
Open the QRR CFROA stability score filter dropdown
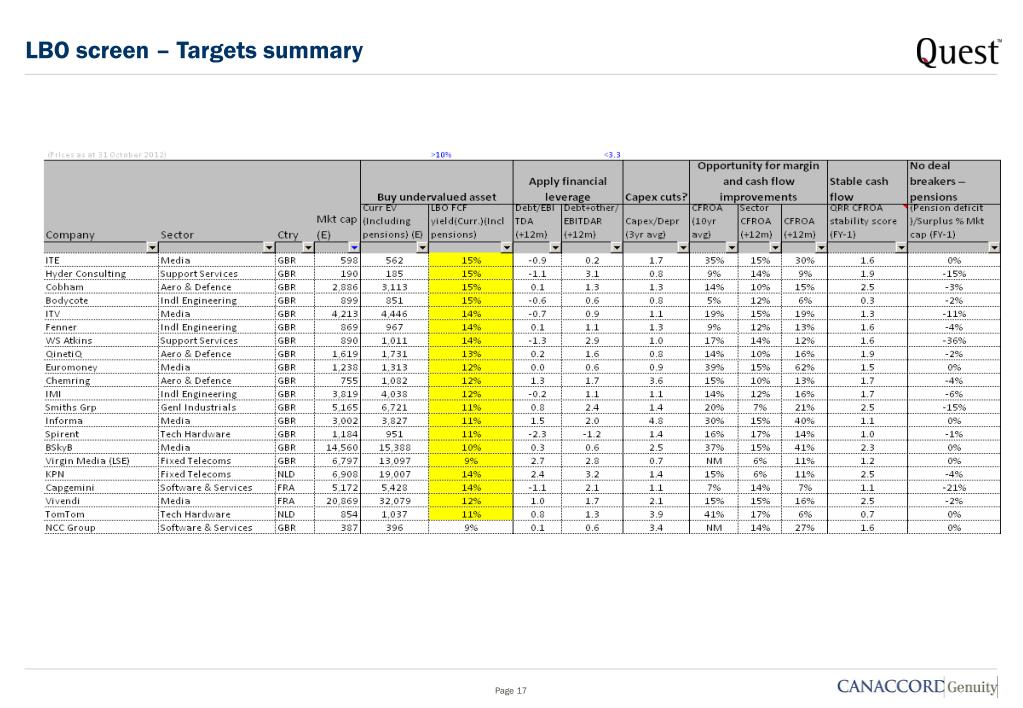coord(901,247)
